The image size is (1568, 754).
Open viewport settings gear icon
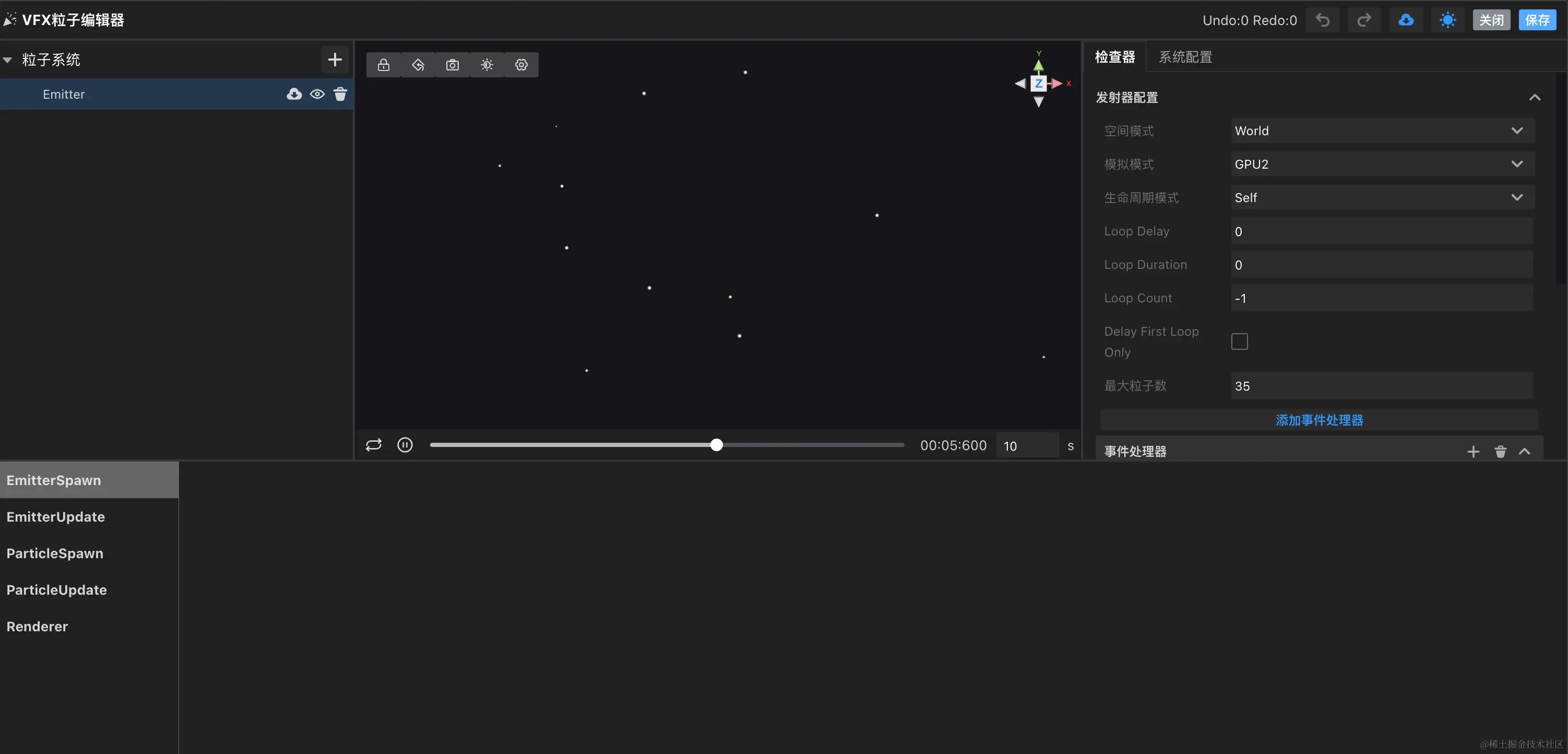(x=521, y=65)
